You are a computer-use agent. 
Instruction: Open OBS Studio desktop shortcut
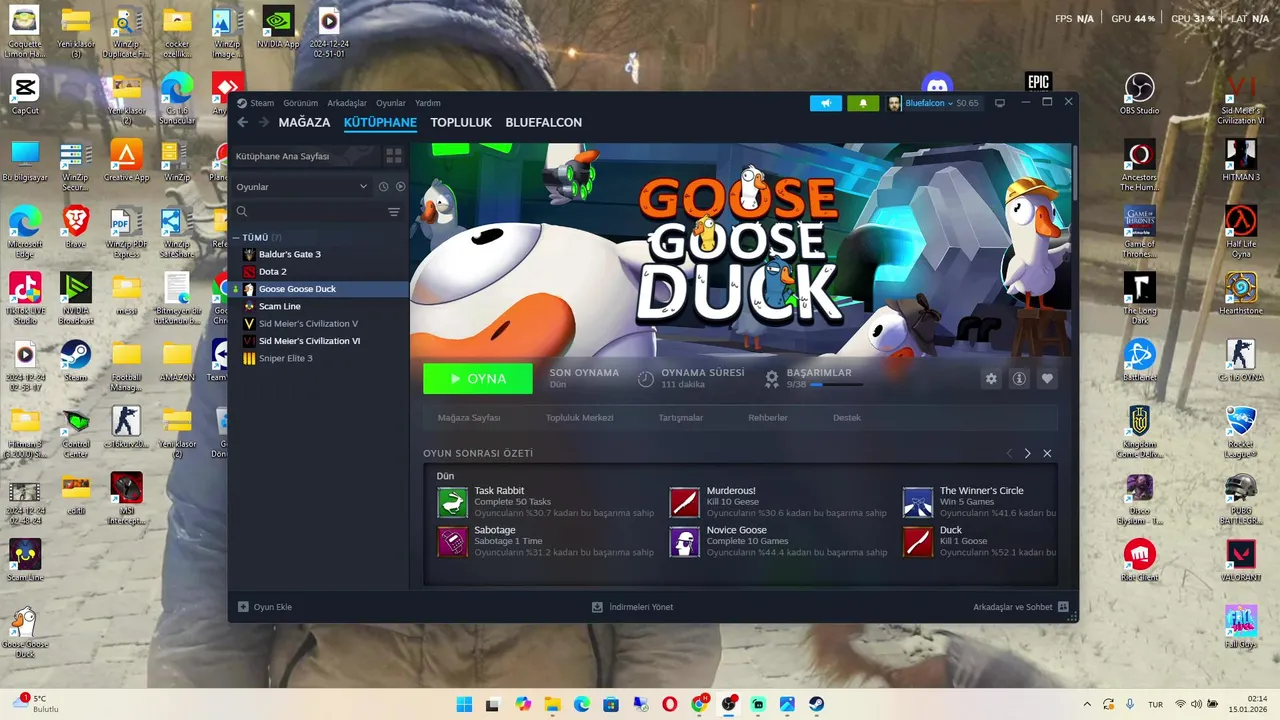1139,93
